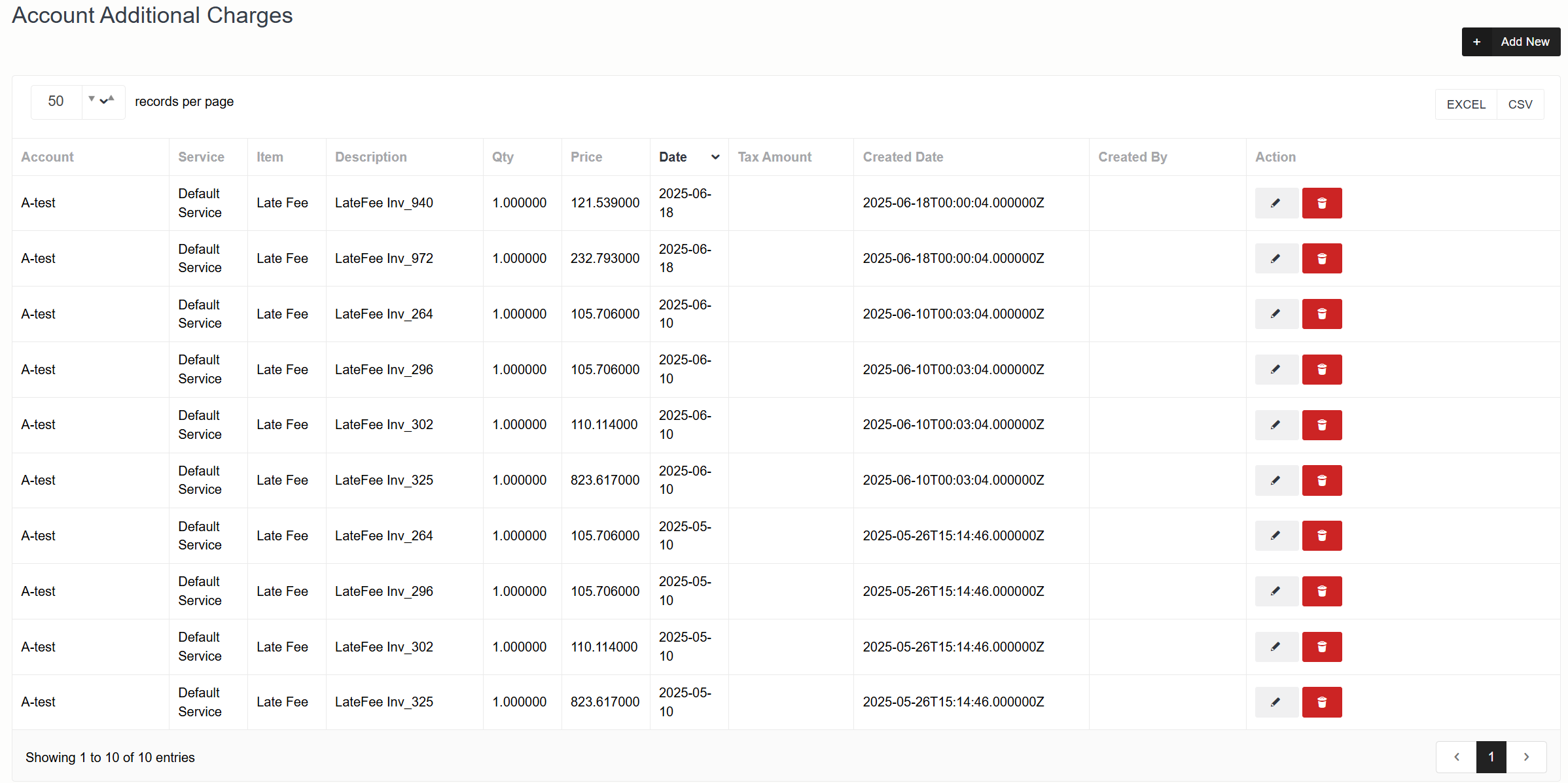Image resolution: width=1568 pixels, height=783 pixels.
Task: Edit the 2025-06-10 LateFee Inv_325 charge
Action: click(1275, 480)
